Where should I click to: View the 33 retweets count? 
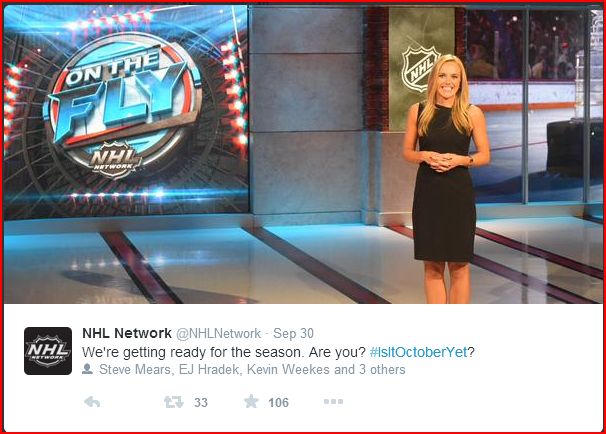pyautogui.click(x=201, y=402)
